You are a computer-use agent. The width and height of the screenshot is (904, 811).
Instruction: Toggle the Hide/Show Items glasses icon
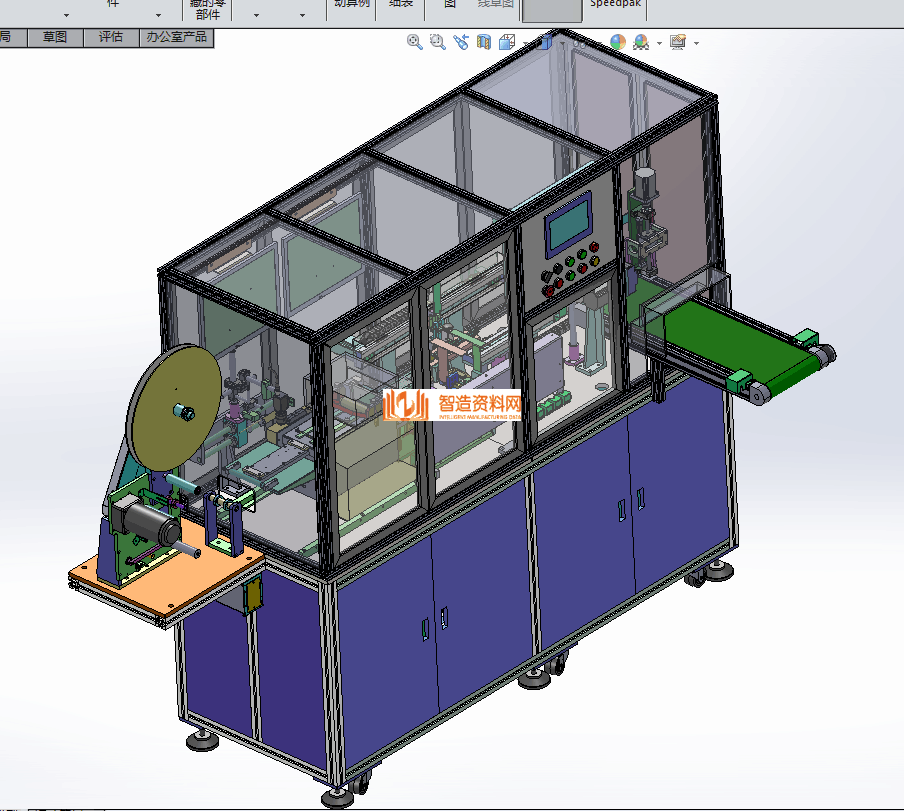pyautogui.click(x=580, y=42)
